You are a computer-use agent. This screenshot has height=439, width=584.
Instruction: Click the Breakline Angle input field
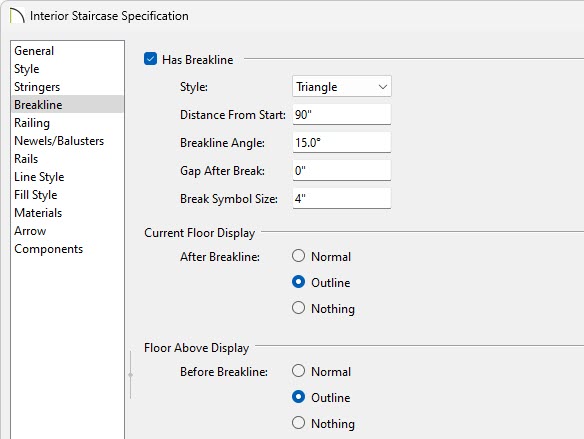(342, 142)
